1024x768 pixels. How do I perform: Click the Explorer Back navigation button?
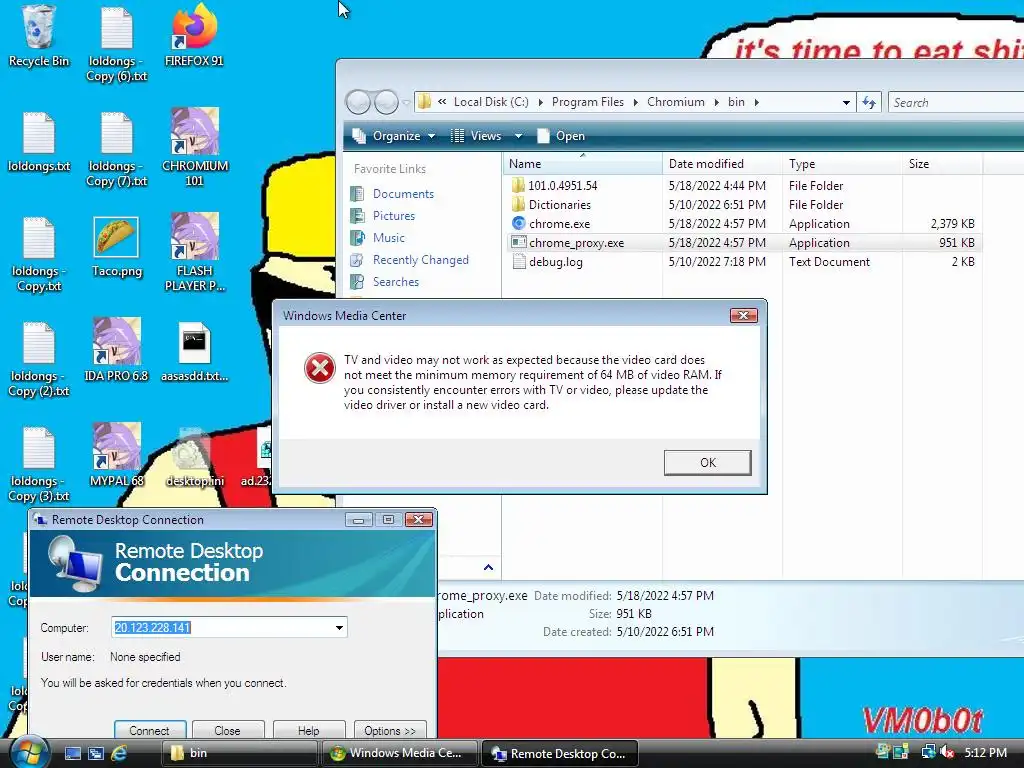point(358,102)
